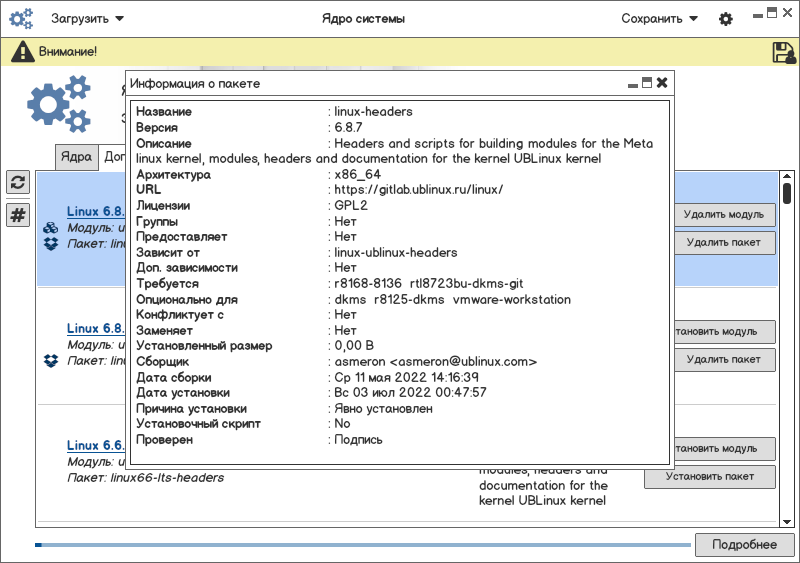Click the package icon in second kernel row

(51, 361)
